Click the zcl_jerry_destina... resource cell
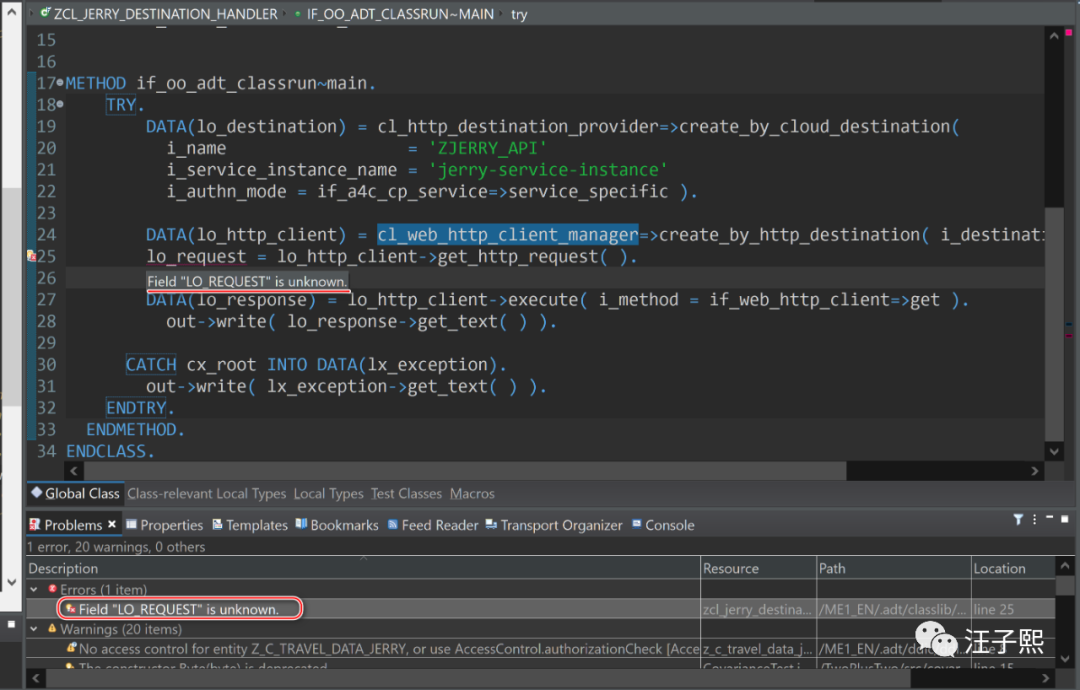Viewport: 1080px width, 690px height. tap(758, 609)
